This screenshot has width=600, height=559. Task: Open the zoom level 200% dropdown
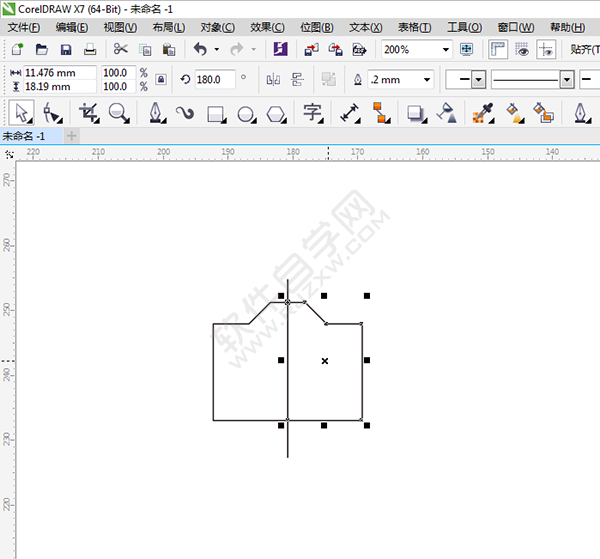[445, 49]
